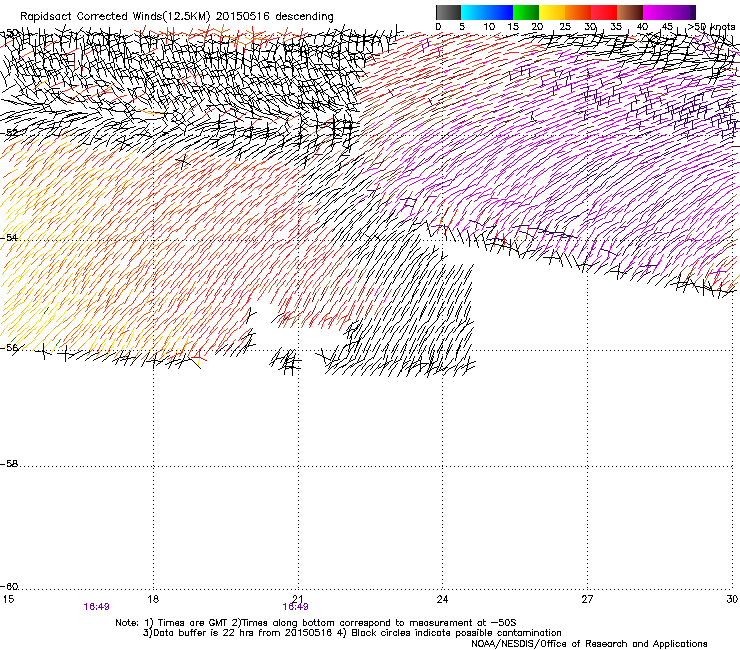The width and height of the screenshot is (740, 650).
Task: Click the brown 35-40 knots legend segment
Action: [630, 12]
